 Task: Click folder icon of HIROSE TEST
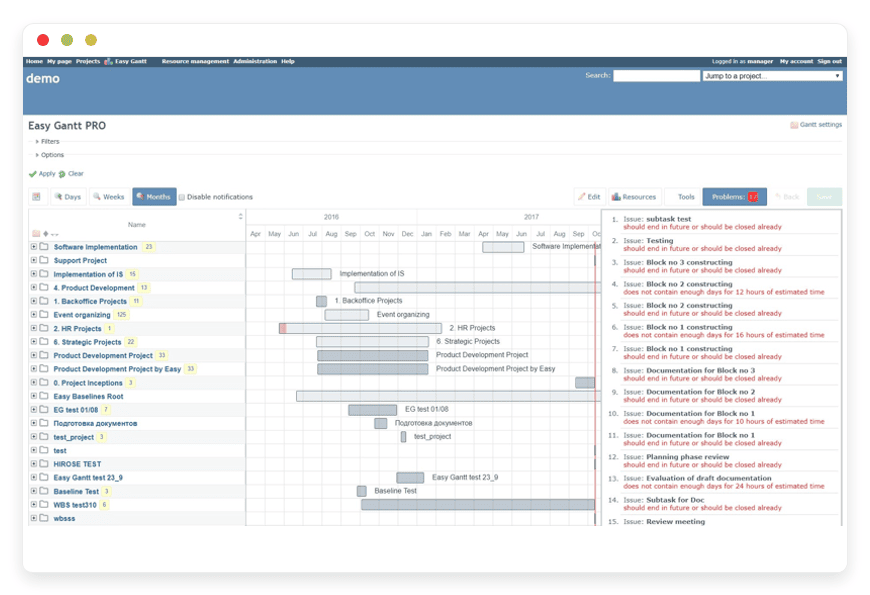(x=44, y=463)
